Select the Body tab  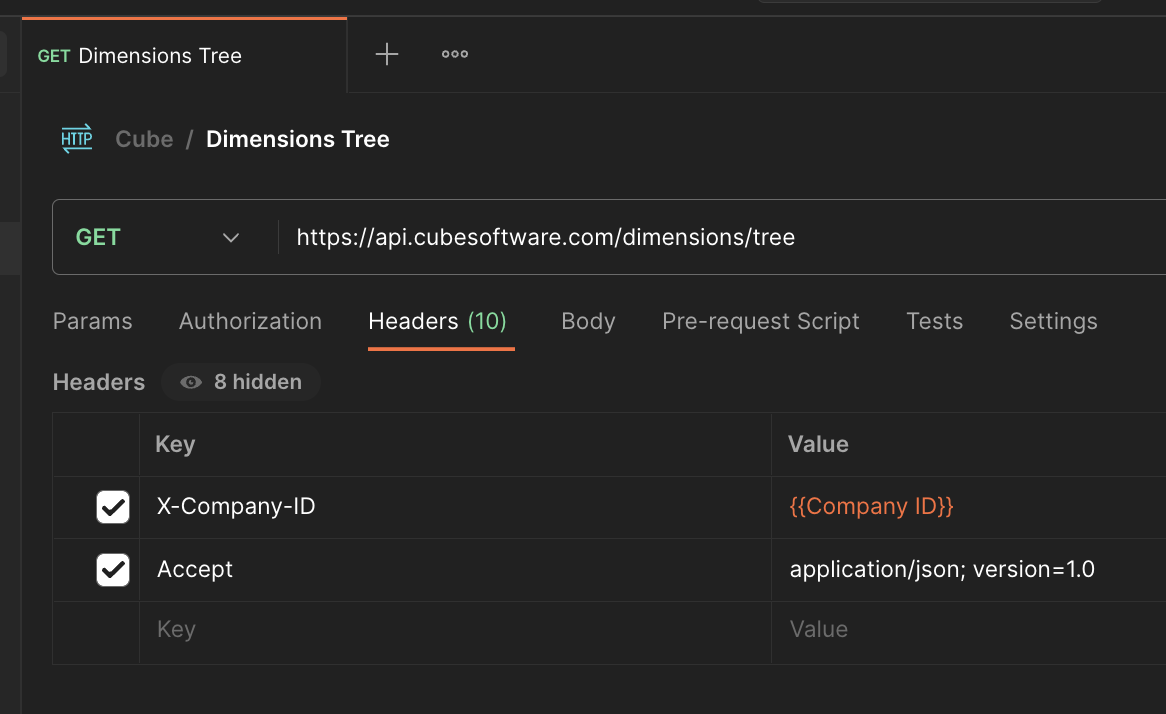[588, 322]
